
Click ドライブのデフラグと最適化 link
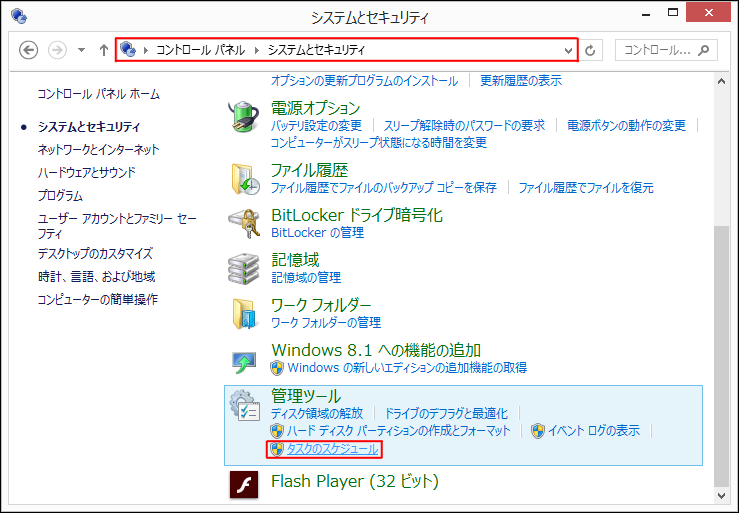pyautogui.click(x=446, y=414)
